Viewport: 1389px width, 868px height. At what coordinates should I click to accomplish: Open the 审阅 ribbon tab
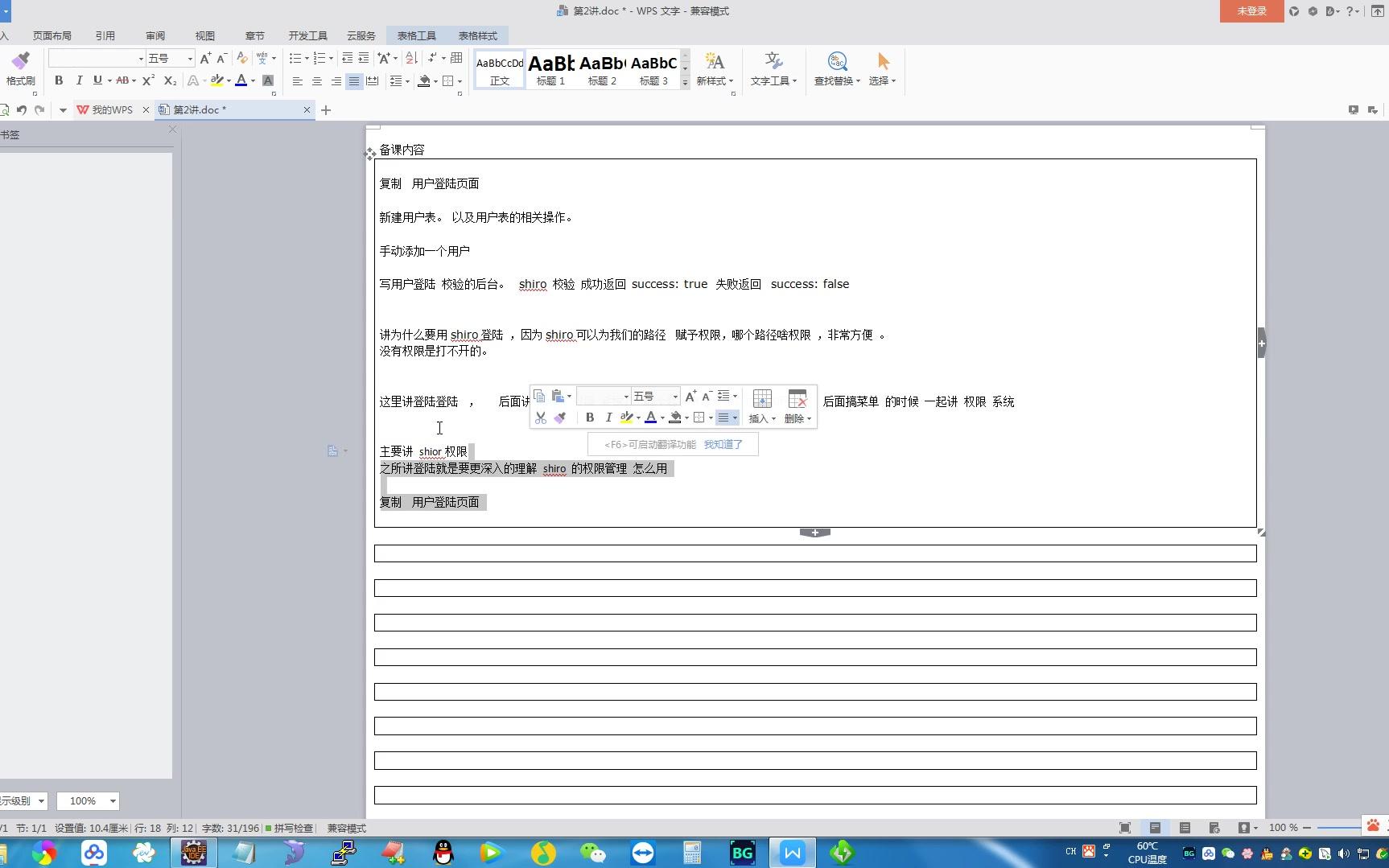click(x=155, y=35)
